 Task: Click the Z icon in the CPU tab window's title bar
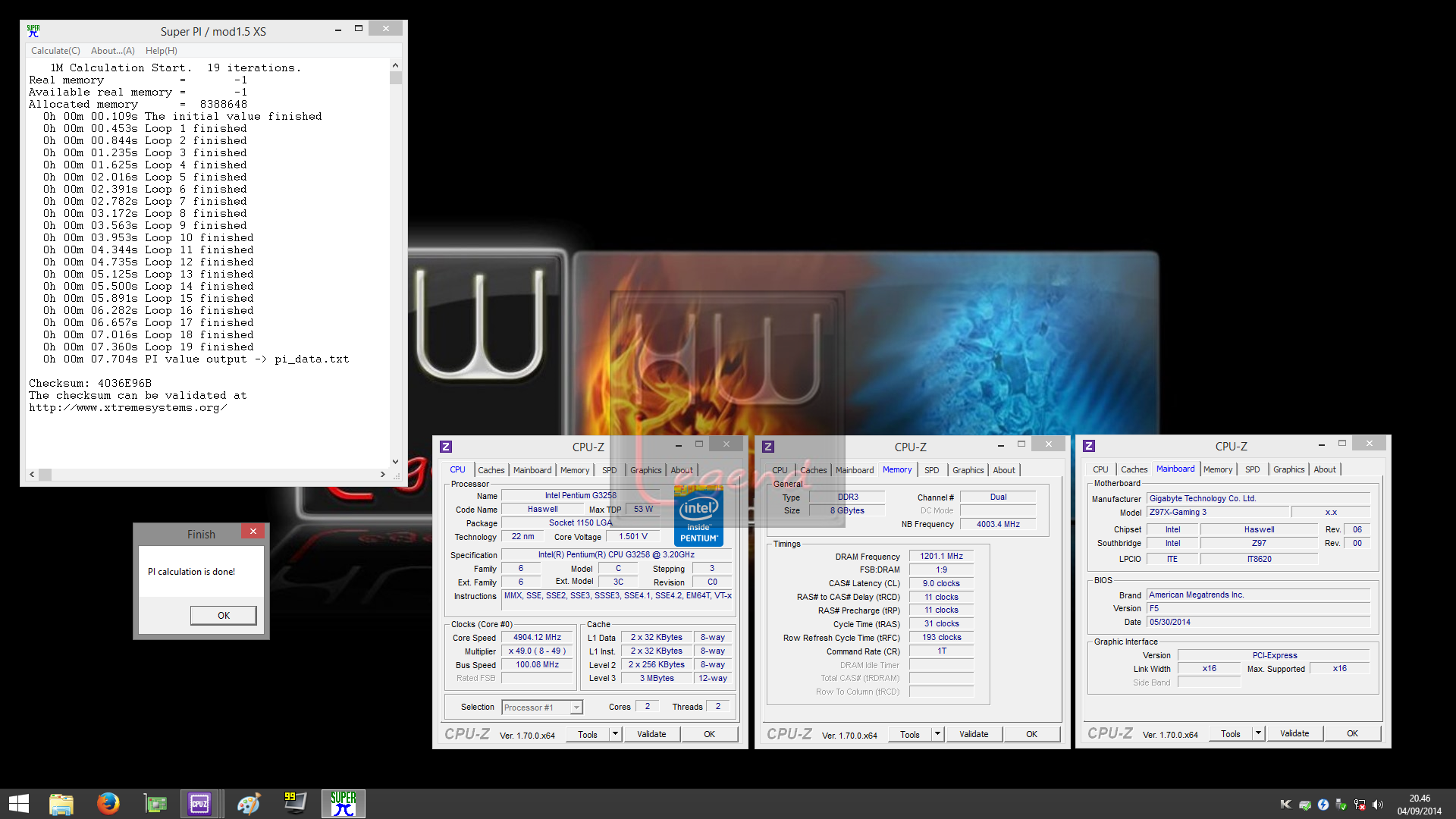[x=446, y=447]
